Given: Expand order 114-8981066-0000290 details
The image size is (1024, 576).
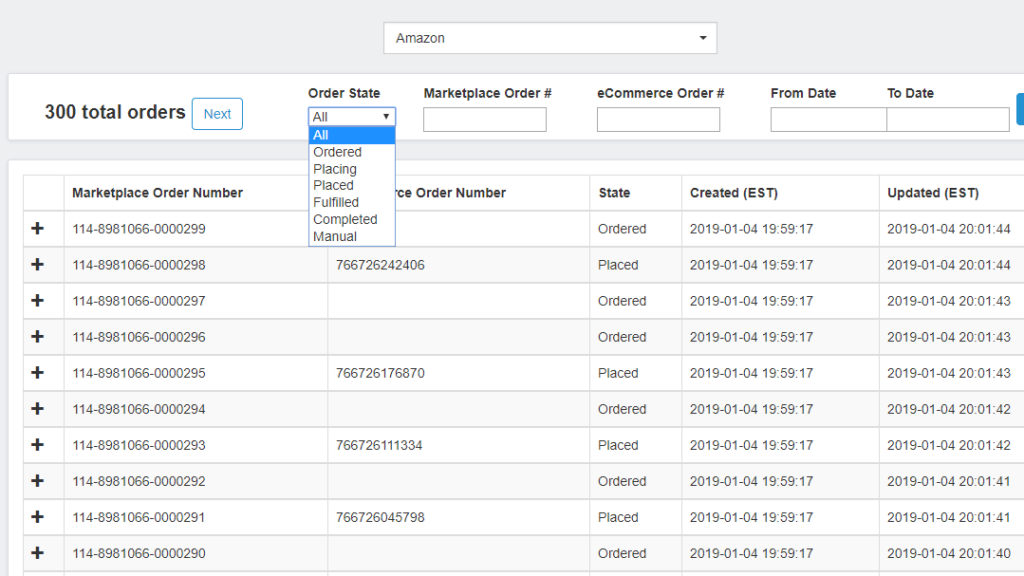Looking at the screenshot, I should tap(40, 553).
